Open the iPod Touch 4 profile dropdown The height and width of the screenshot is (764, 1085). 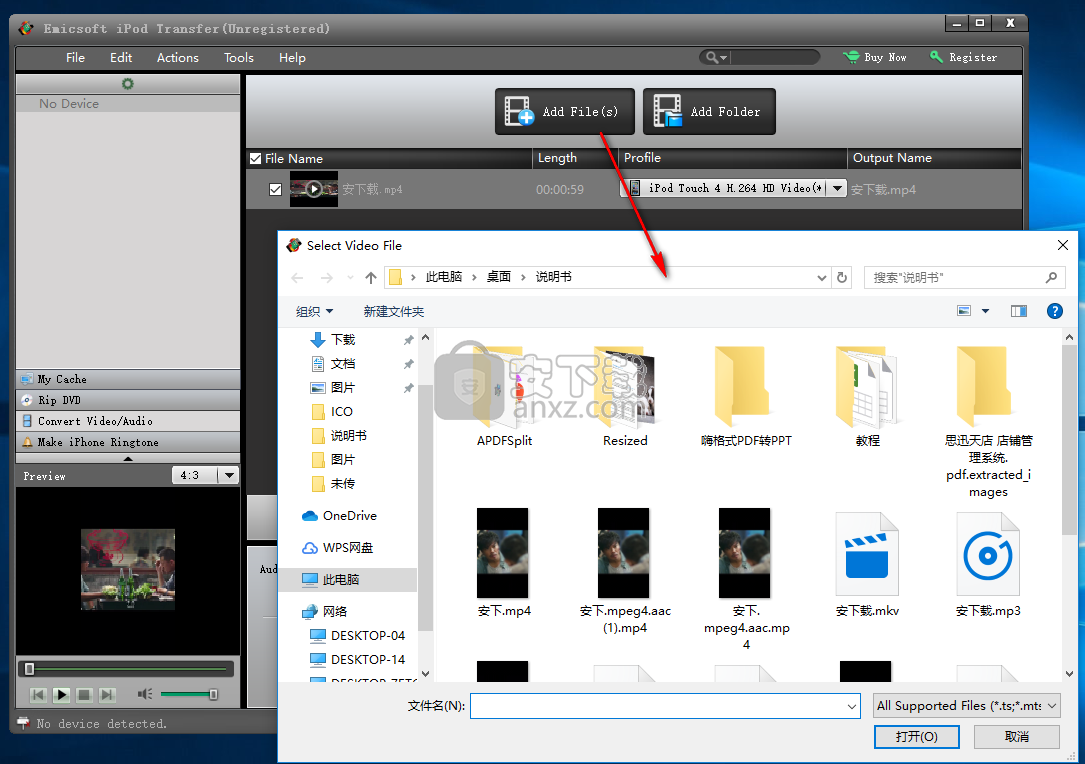[x=837, y=188]
